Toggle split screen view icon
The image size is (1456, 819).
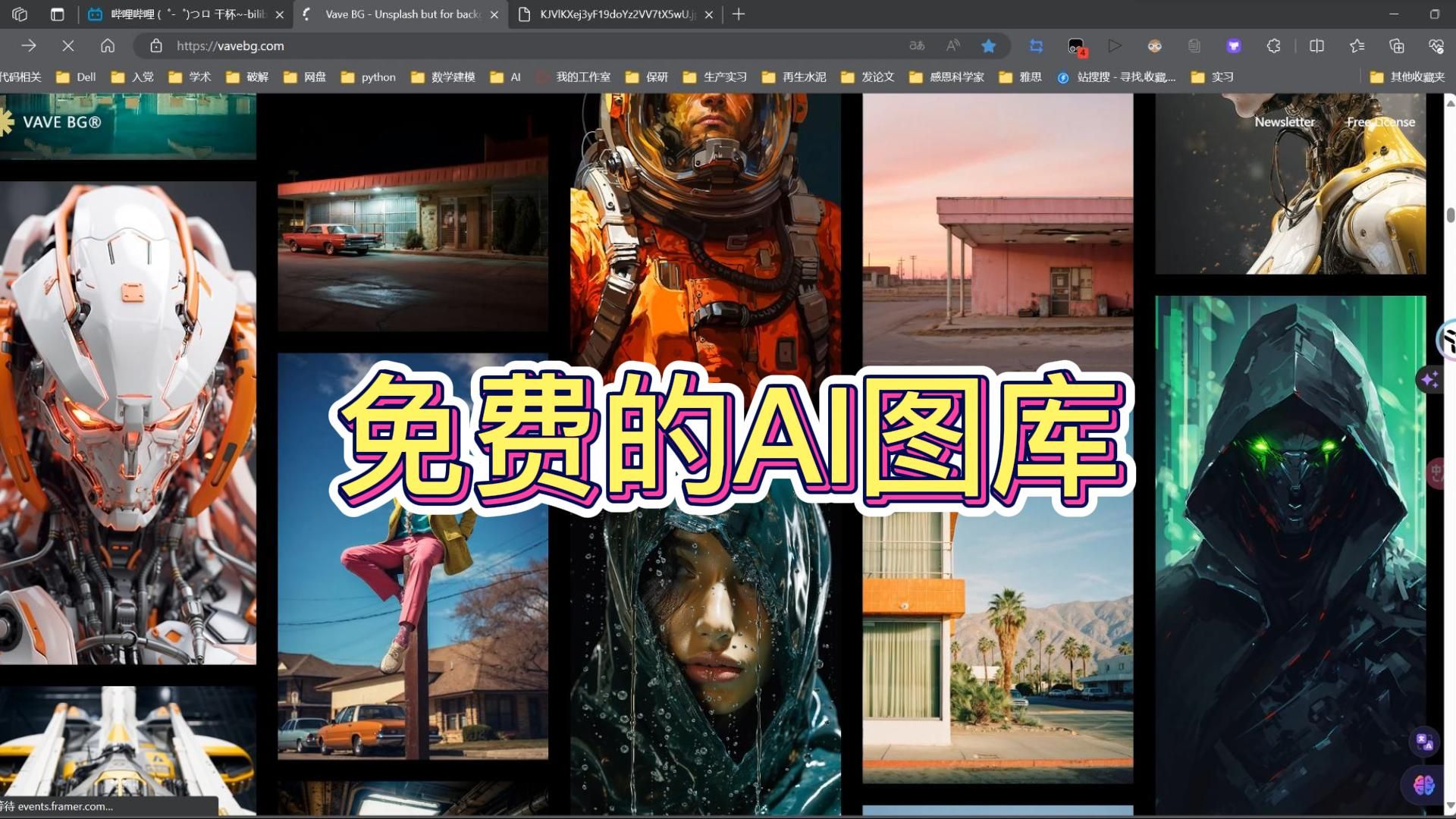(x=1316, y=46)
